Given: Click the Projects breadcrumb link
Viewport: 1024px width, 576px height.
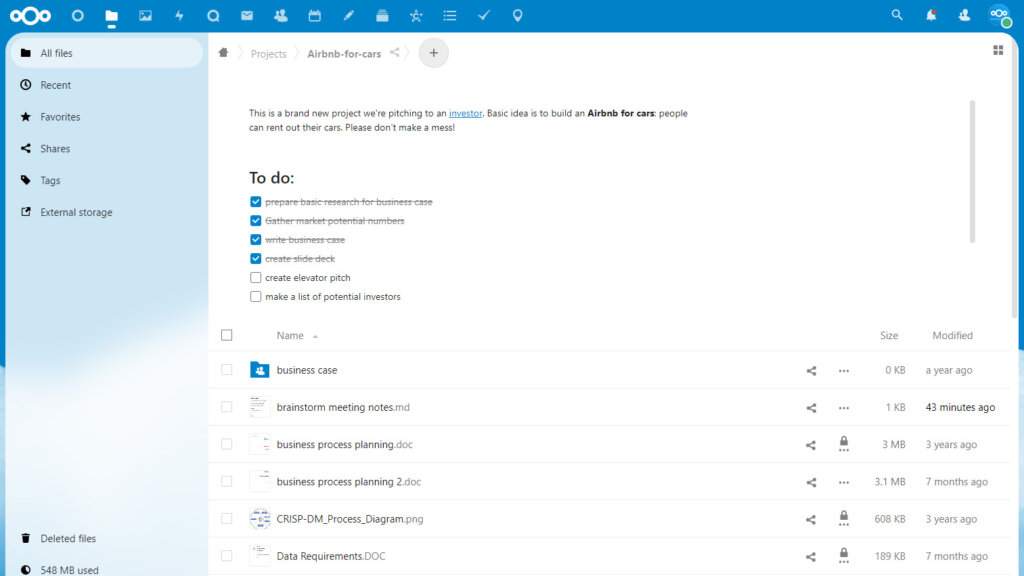Looking at the screenshot, I should pyautogui.click(x=268, y=53).
